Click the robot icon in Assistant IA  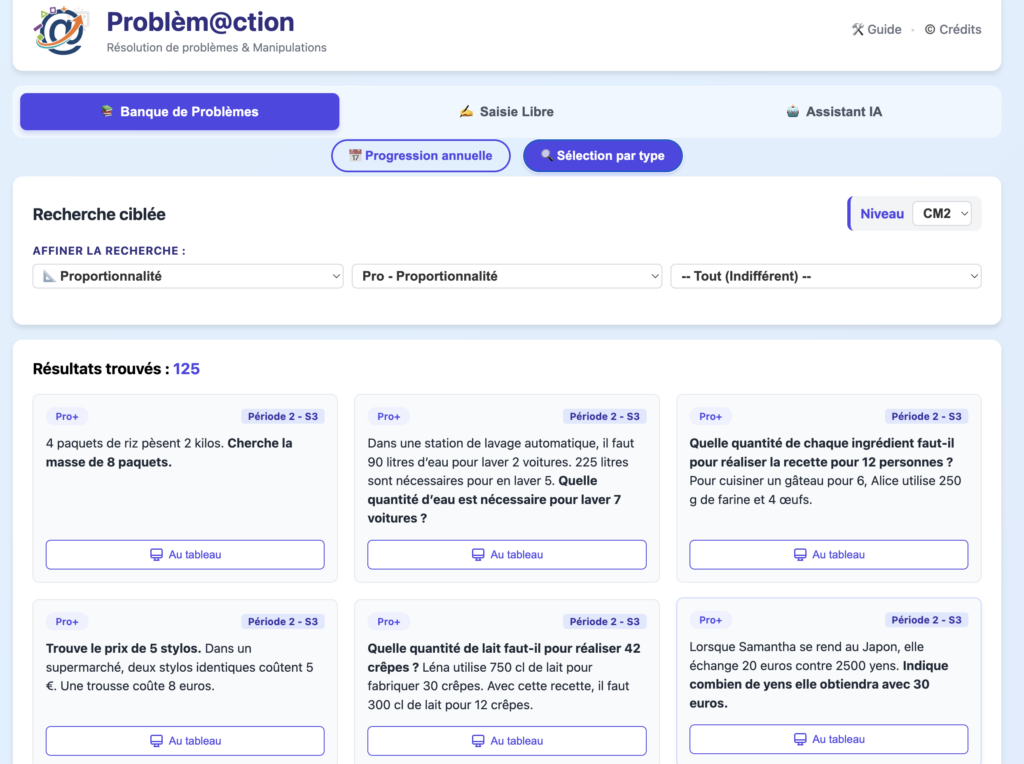click(793, 112)
